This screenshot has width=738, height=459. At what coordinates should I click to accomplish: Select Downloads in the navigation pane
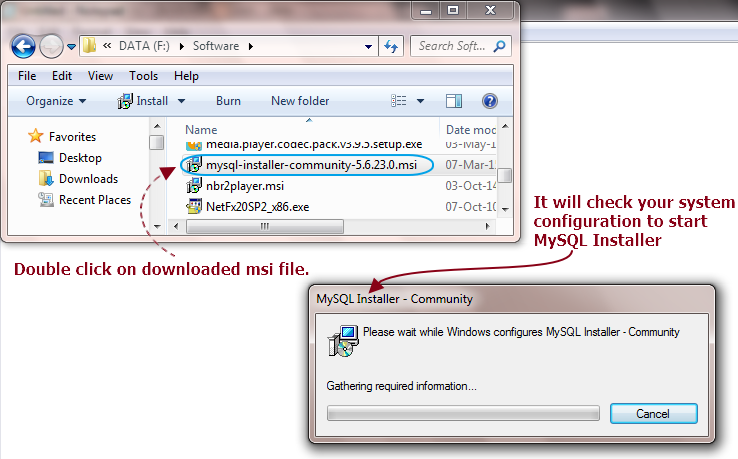pyautogui.click(x=88, y=179)
